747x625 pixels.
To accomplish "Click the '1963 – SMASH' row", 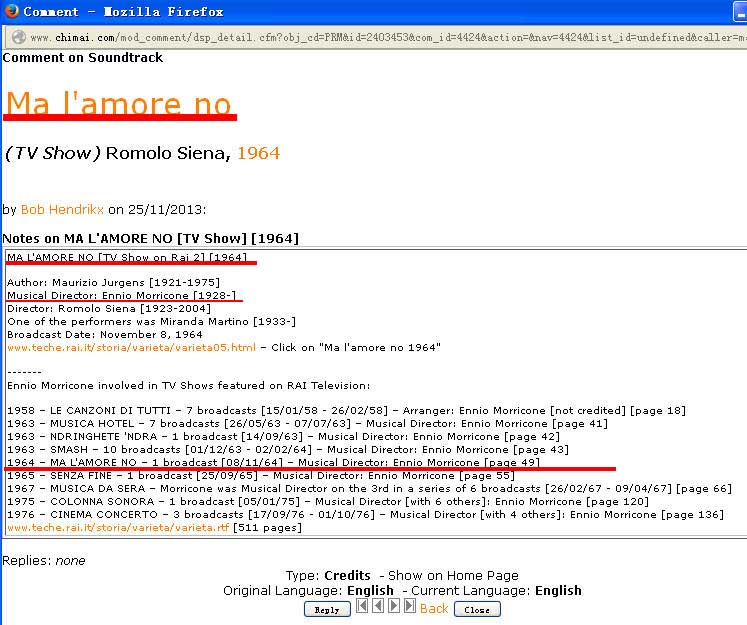I will (288, 449).
